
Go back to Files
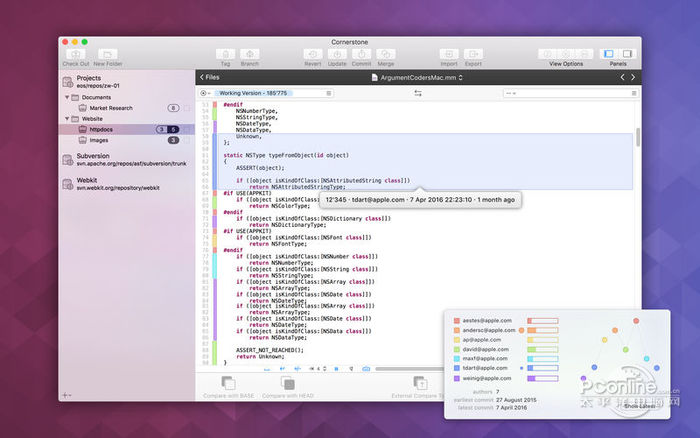(210, 76)
